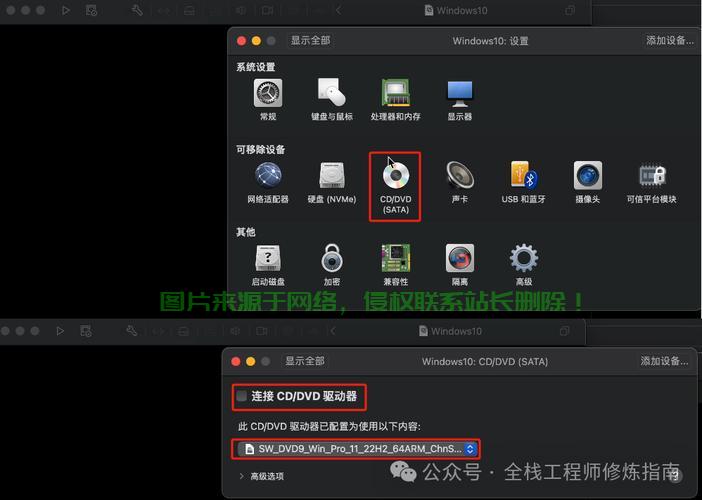The width and height of the screenshot is (702, 500).
Task: Click the Windows10: 设置 window title
Action: point(490,41)
